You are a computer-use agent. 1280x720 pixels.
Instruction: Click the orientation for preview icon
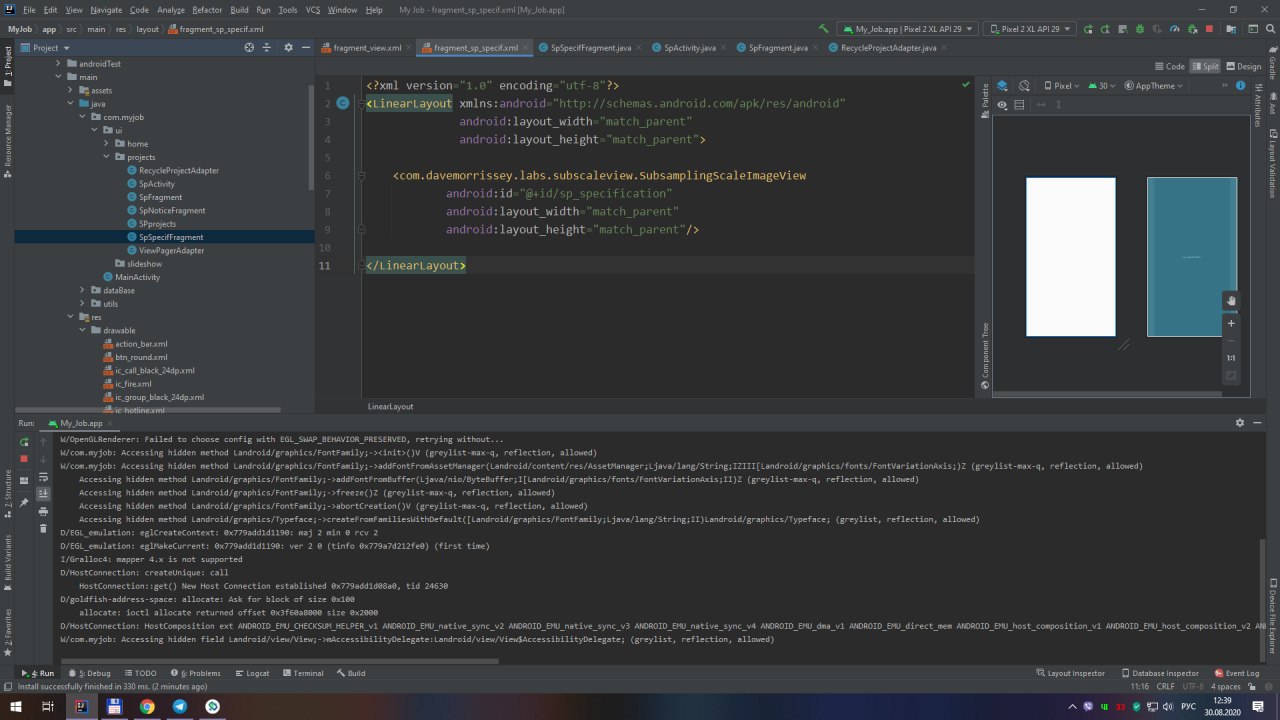[x=1025, y=86]
